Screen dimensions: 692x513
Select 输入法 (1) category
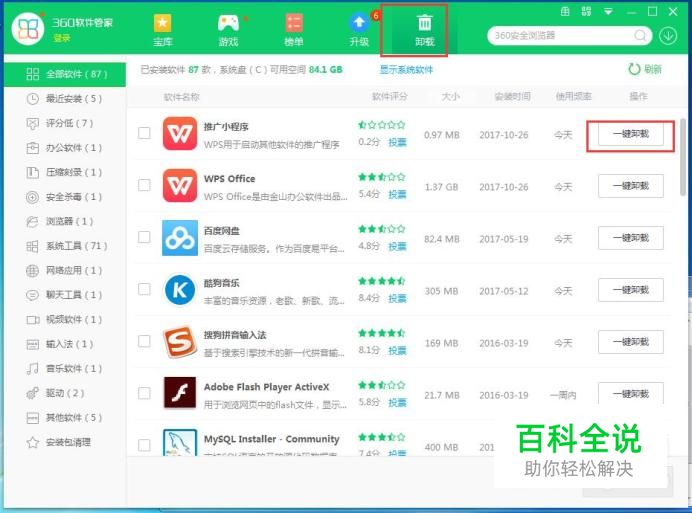click(65, 344)
